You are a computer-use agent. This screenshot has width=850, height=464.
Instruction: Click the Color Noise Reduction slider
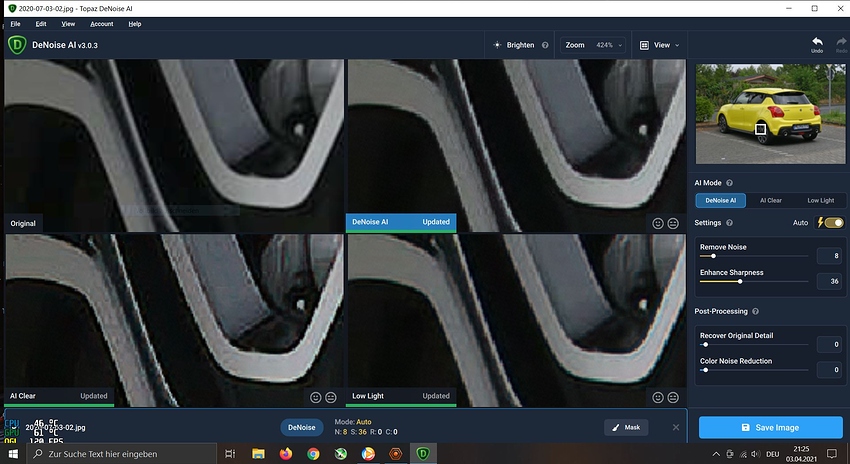[754, 370]
